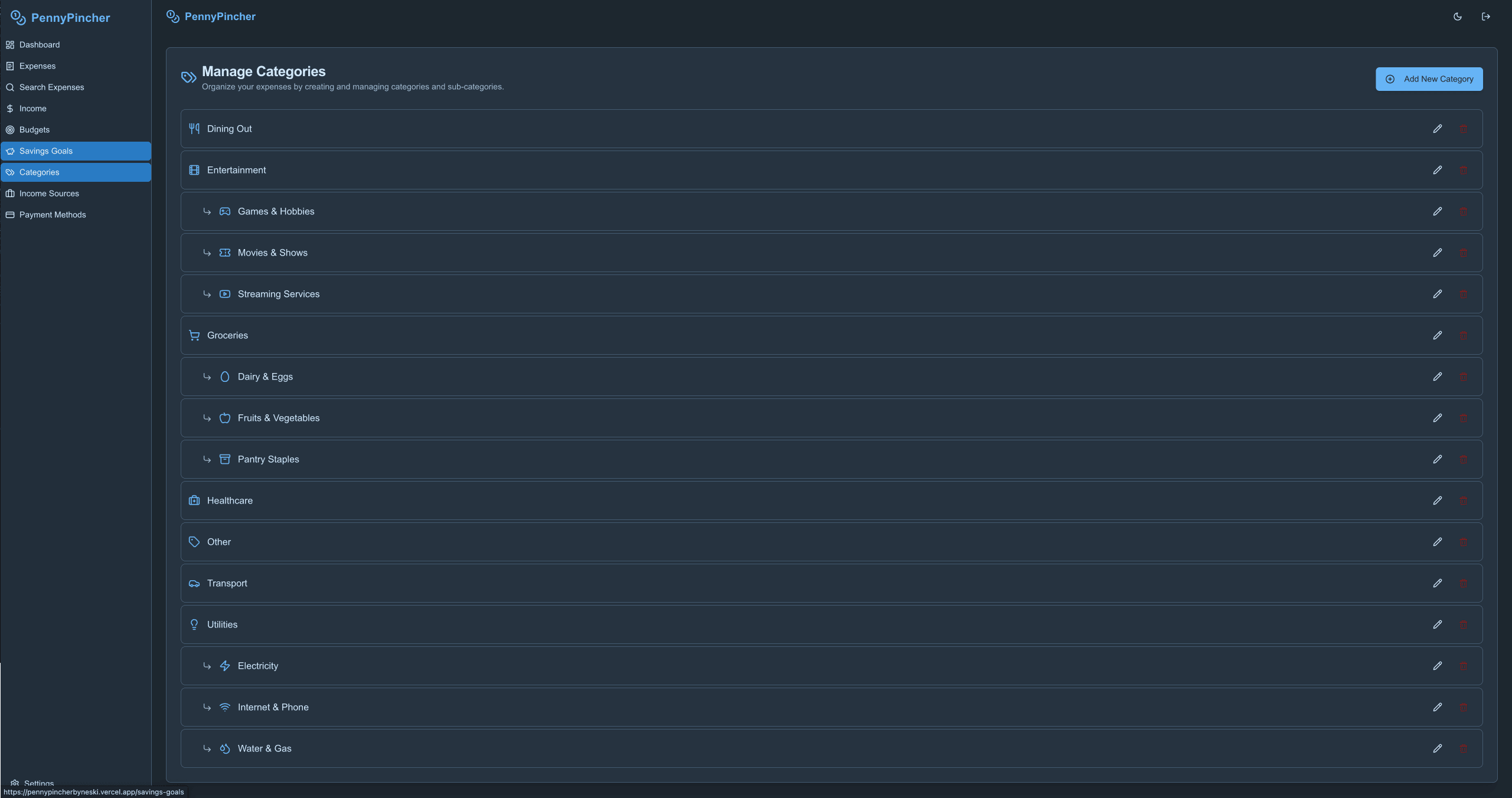1512x798 pixels.
Task: Edit the Healthcare category
Action: point(1437,501)
